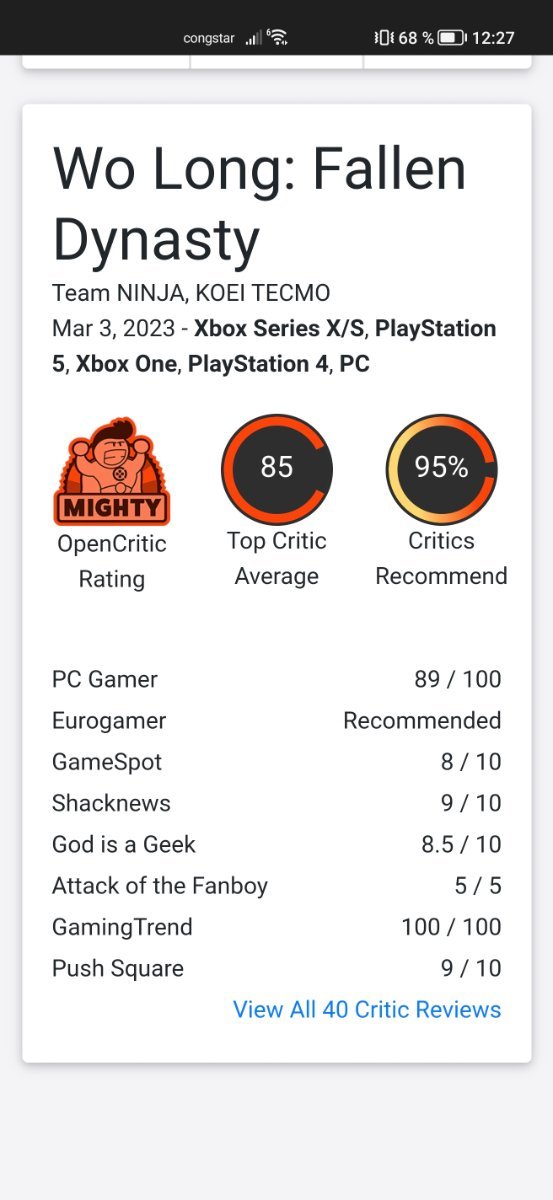
Task: Tap the cellular signal strength icon
Action: [254, 38]
